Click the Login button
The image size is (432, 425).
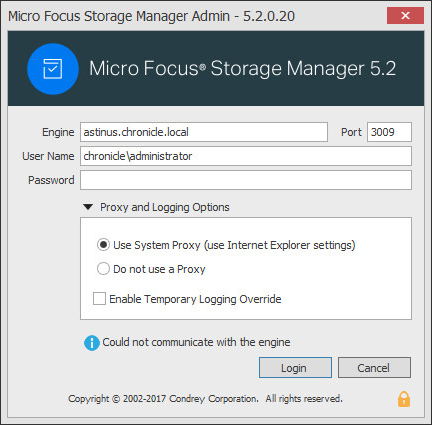pos(295,368)
